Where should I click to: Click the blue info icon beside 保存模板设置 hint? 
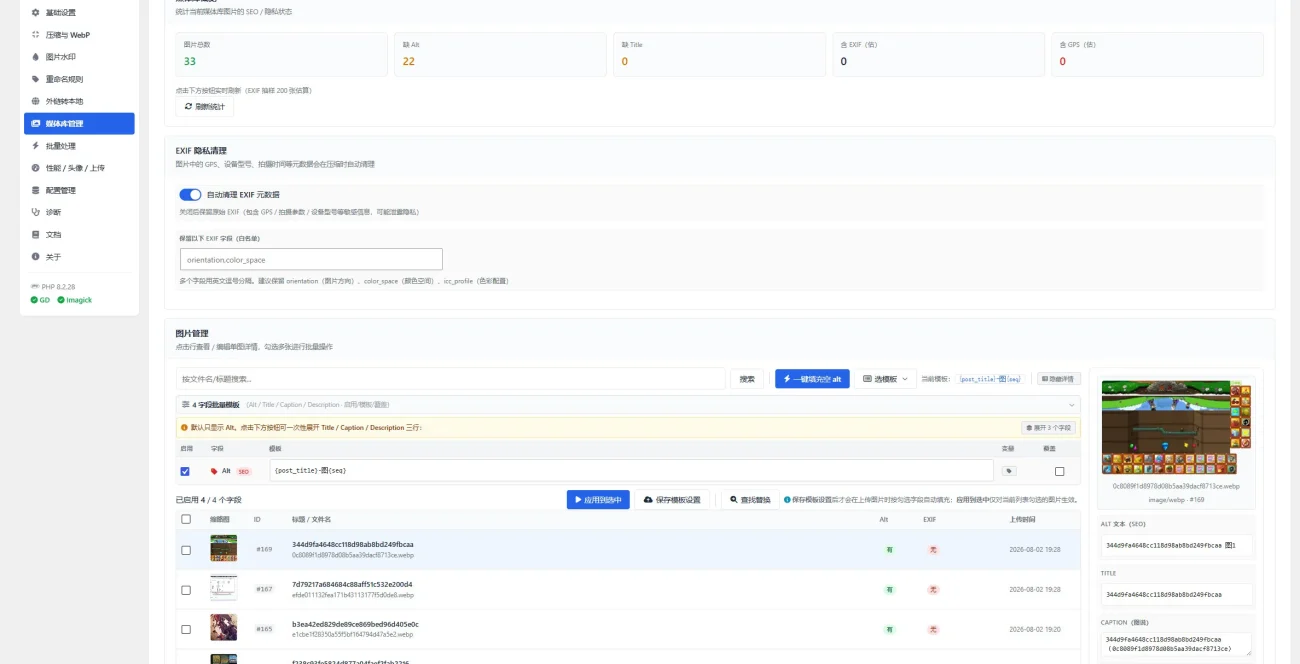point(787,500)
